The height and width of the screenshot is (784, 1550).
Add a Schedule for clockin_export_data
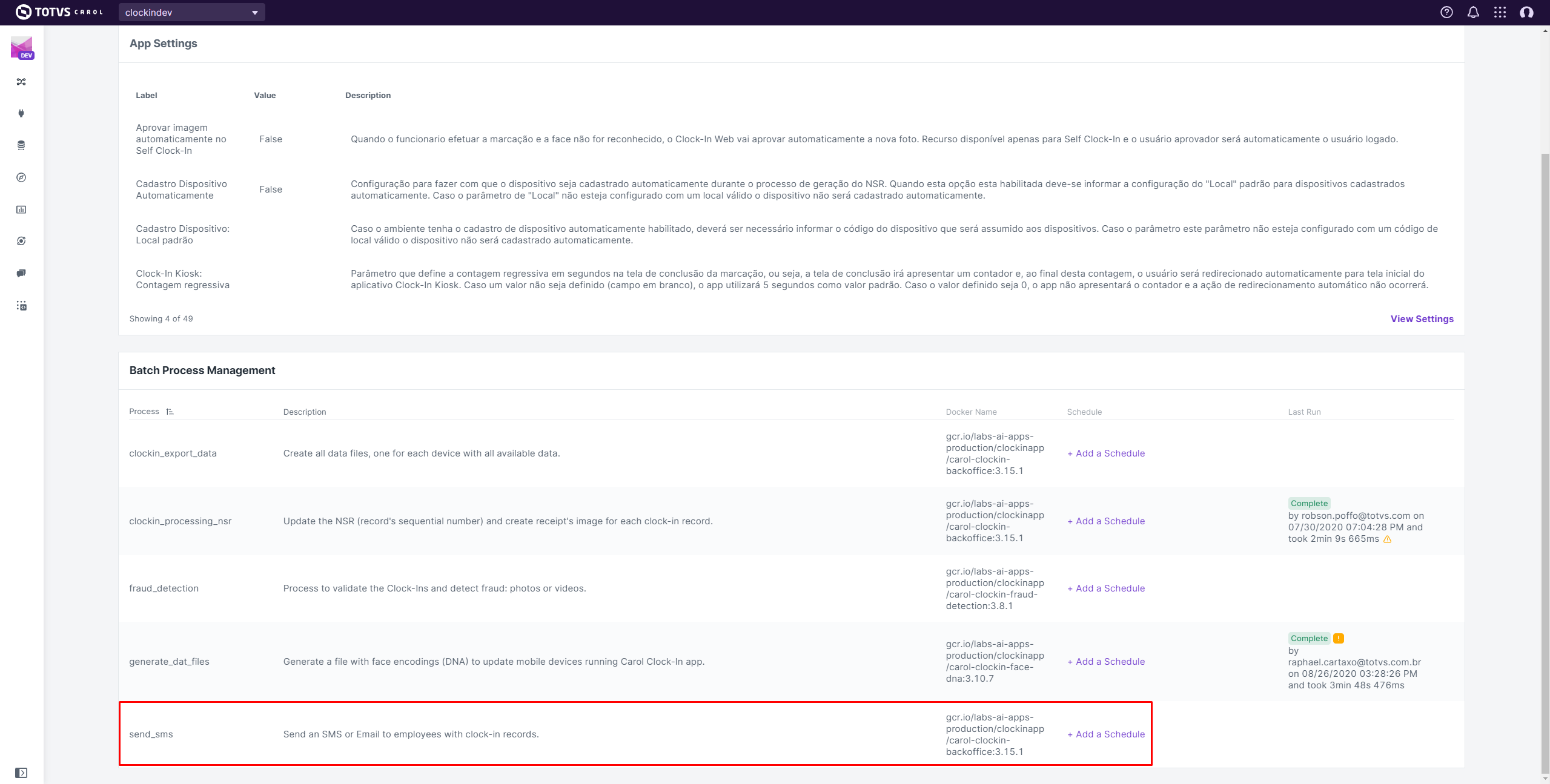[1106, 453]
